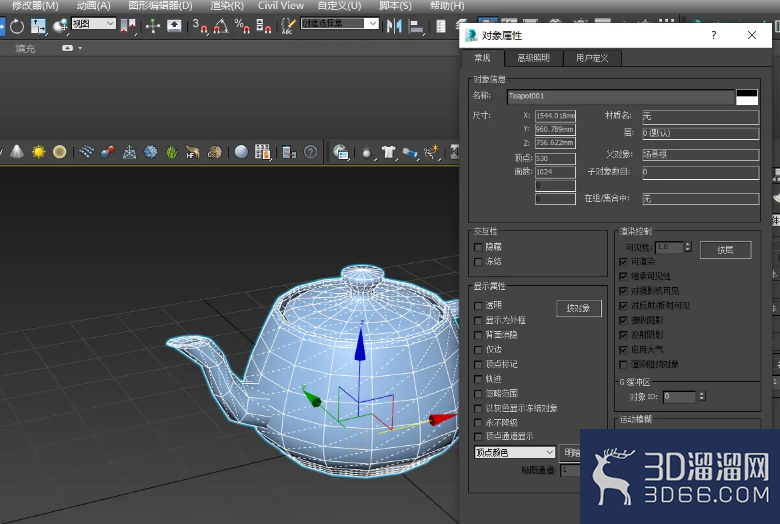Image resolution: width=780 pixels, height=524 pixels.
Task: Toggle Keyboard Shortcut Override icon
Action: click(174, 25)
